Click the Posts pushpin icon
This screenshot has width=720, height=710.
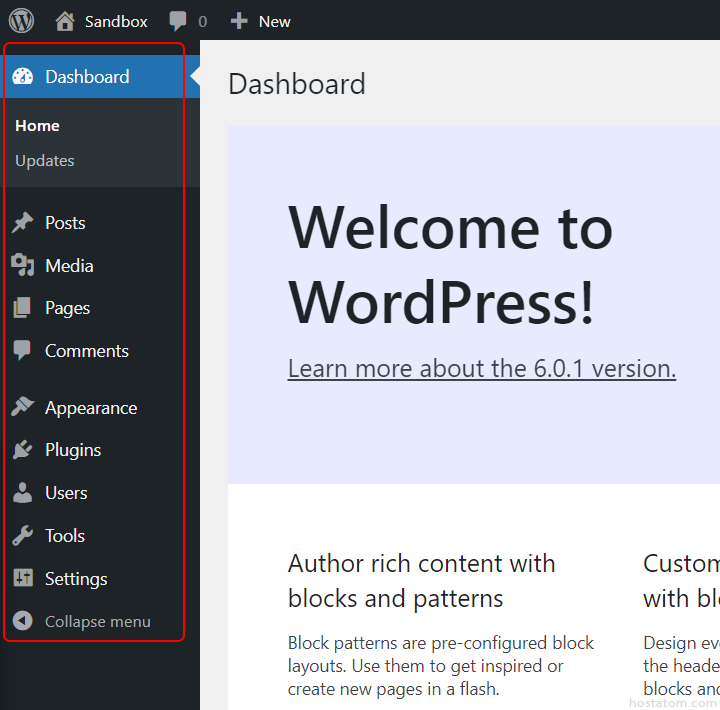point(22,223)
